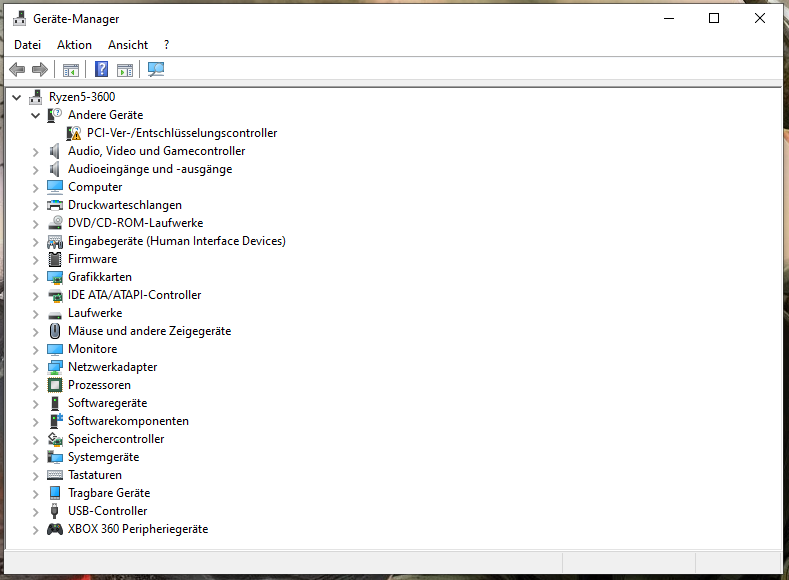Expand the Laufwerke category
The image size is (789, 580).
35,314
